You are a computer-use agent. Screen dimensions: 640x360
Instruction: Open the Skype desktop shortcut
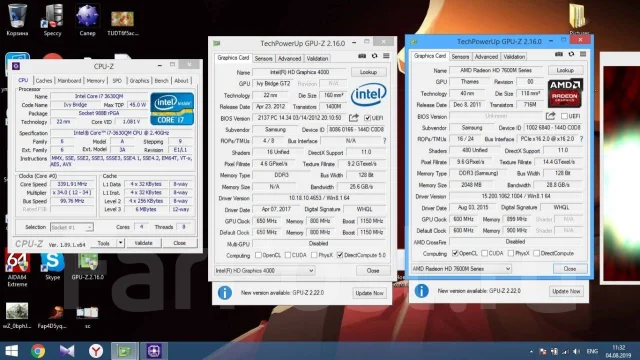[53, 266]
